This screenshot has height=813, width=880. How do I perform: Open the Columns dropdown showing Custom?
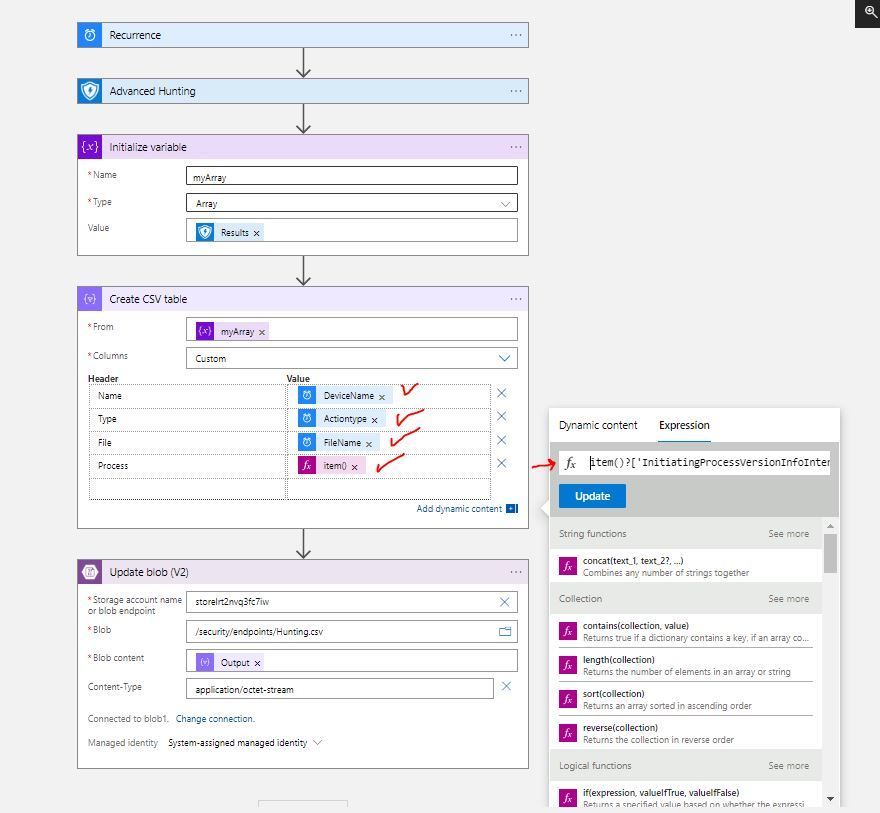pyautogui.click(x=351, y=358)
